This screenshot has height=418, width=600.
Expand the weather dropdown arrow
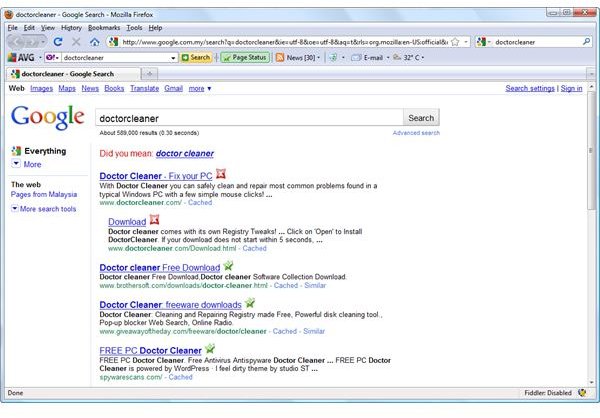coord(422,57)
